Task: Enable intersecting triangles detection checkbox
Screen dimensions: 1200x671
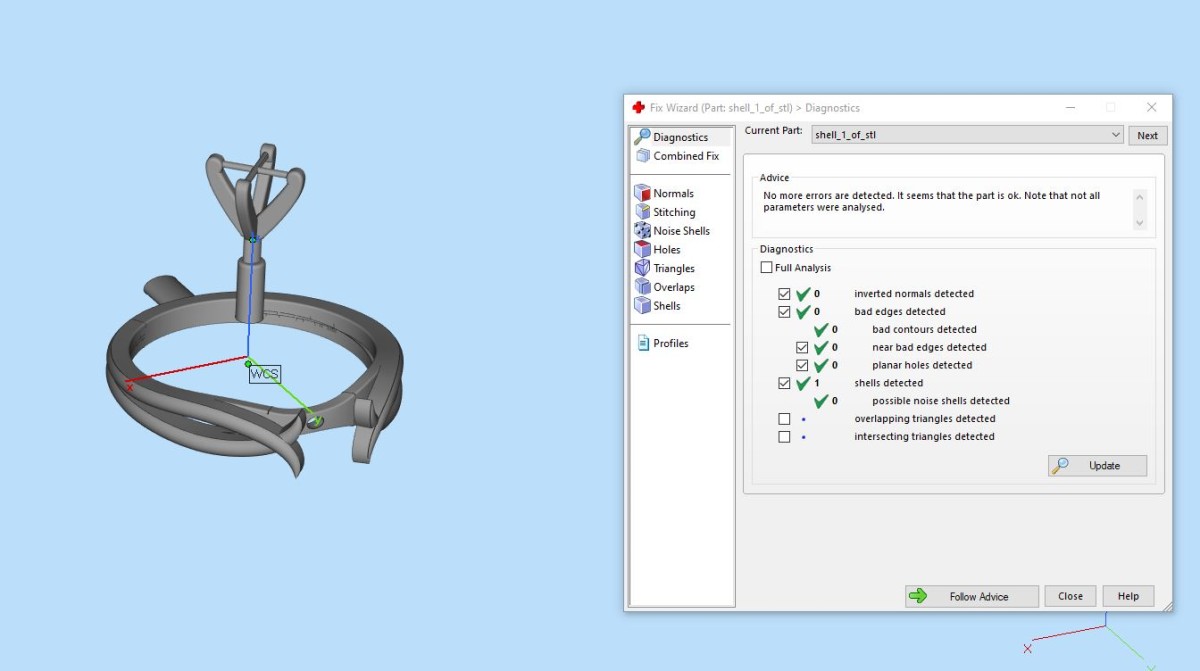Action: 784,437
